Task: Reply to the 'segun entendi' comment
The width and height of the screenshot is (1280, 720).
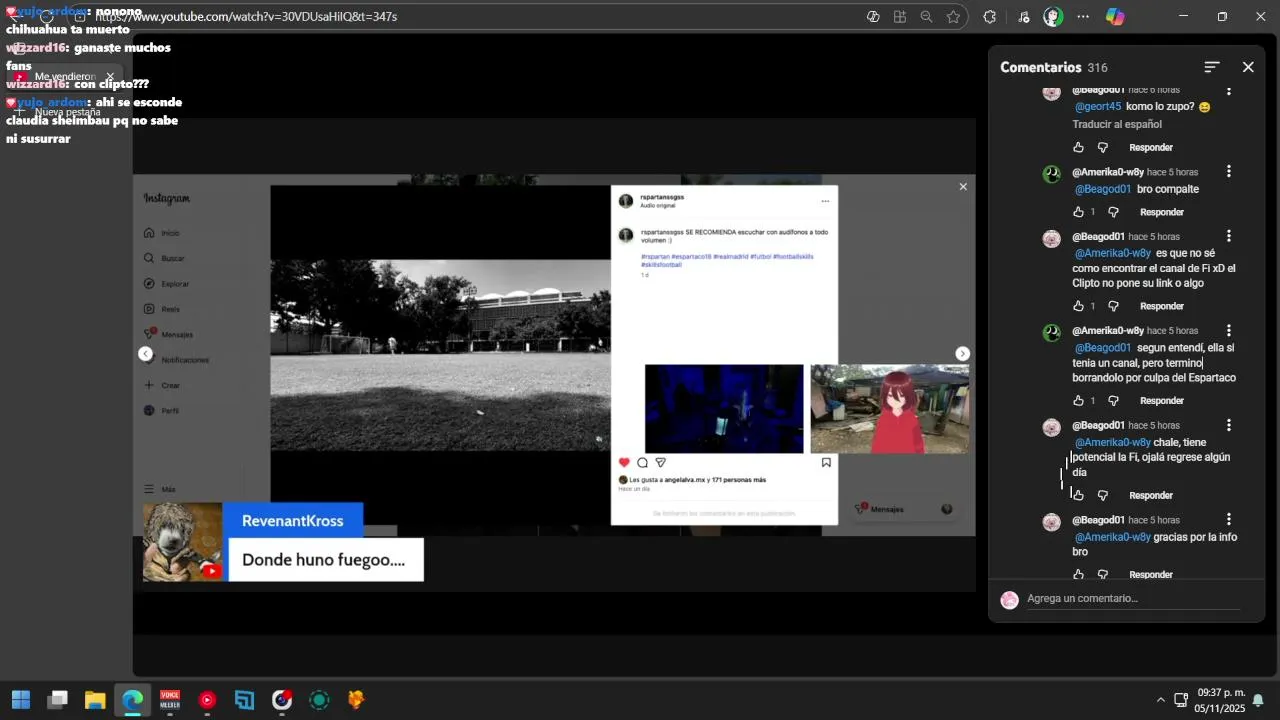Action: [x=1162, y=401]
